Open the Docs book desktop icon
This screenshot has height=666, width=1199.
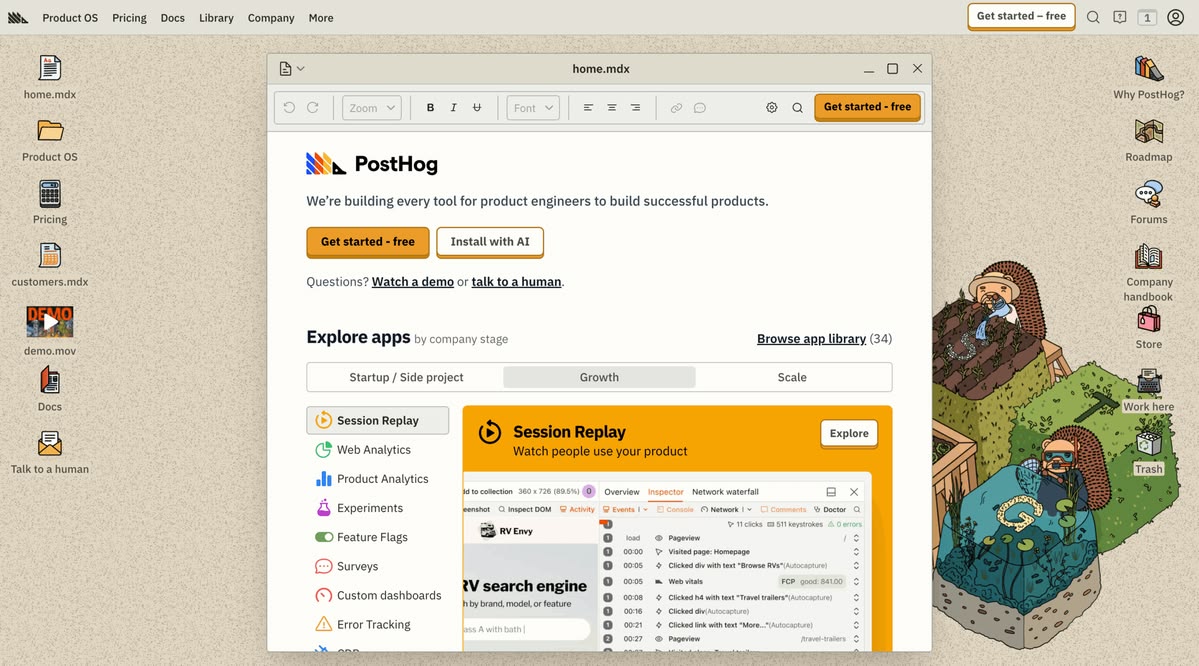coord(50,381)
